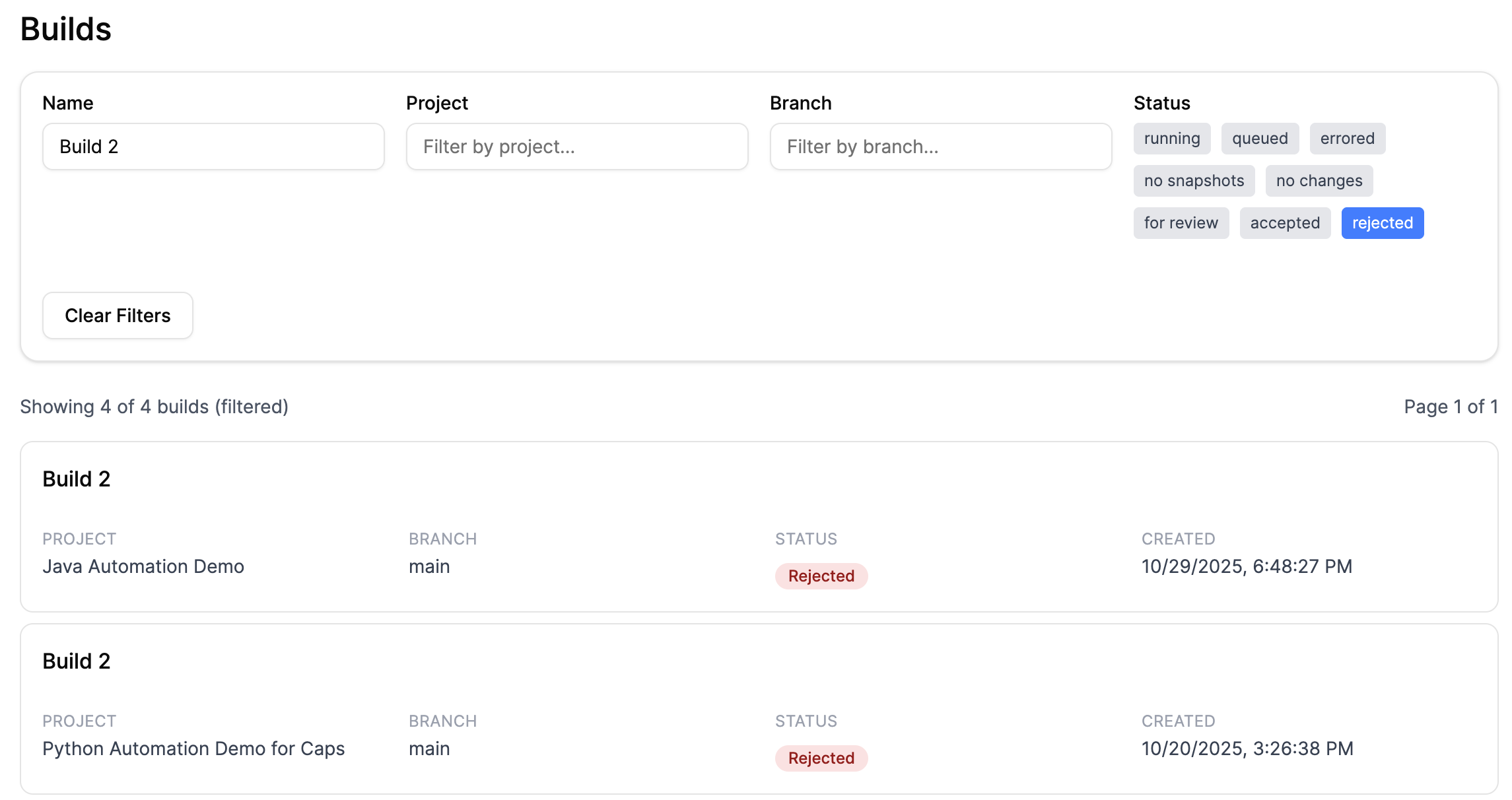
Task: Toggle the queued status filter
Action: [1259, 139]
